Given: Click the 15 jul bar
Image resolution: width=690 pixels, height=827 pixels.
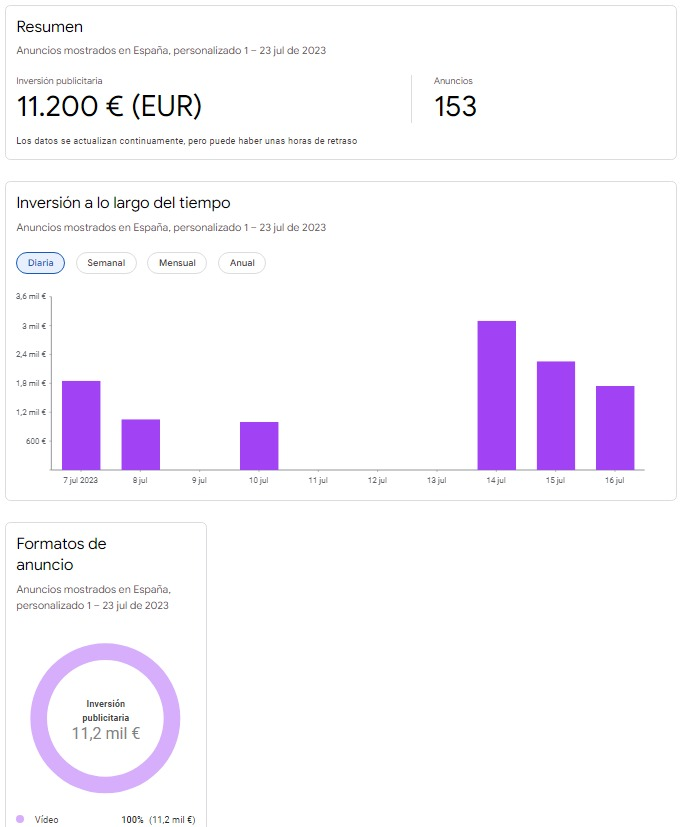Looking at the screenshot, I should point(556,415).
